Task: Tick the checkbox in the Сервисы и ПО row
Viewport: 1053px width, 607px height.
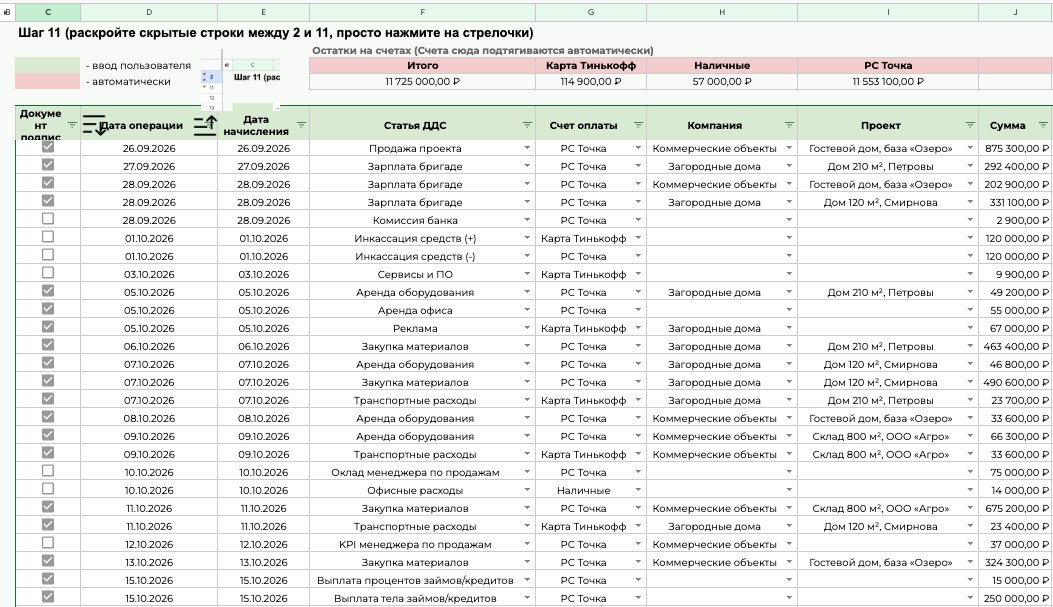Action: coord(48,273)
